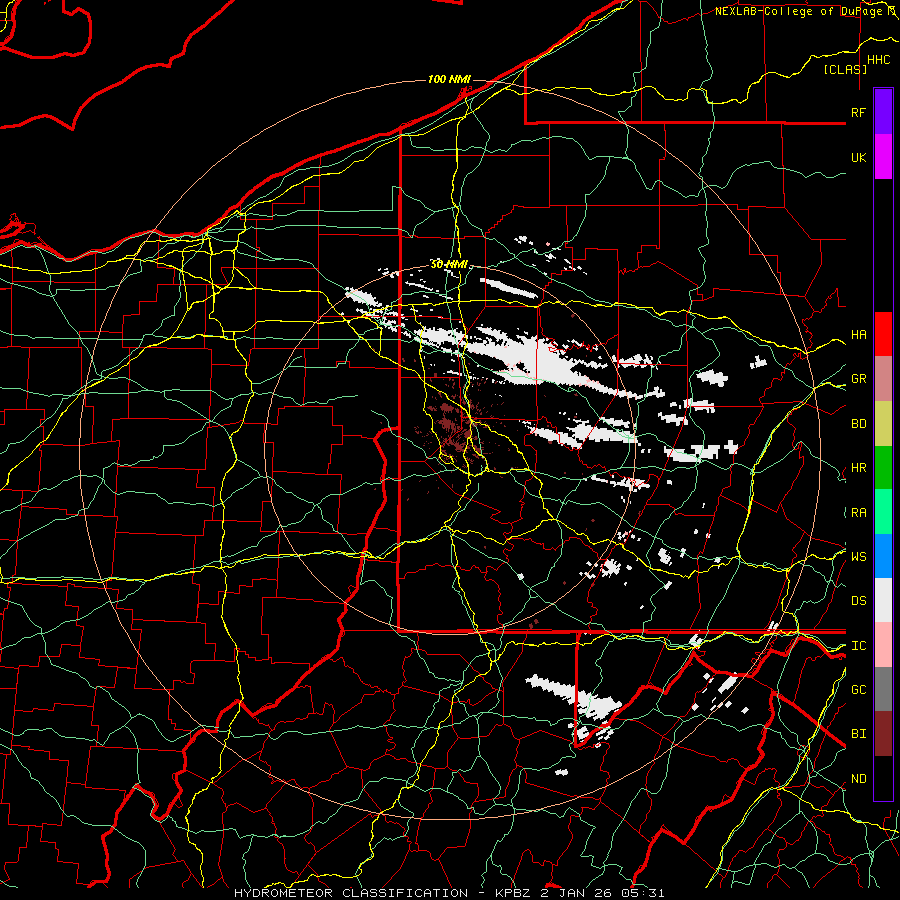Viewport: 900px width, 900px height.
Task: Click the magenta UK color bar swatch
Action: [x=883, y=156]
